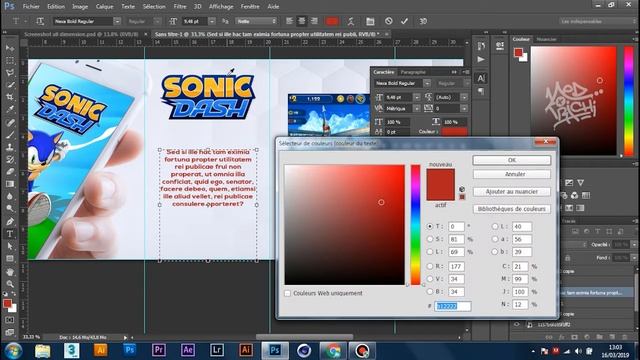This screenshot has width=640, height=360.
Task: Open Premiere Pro from the taskbar
Action: click(x=159, y=350)
